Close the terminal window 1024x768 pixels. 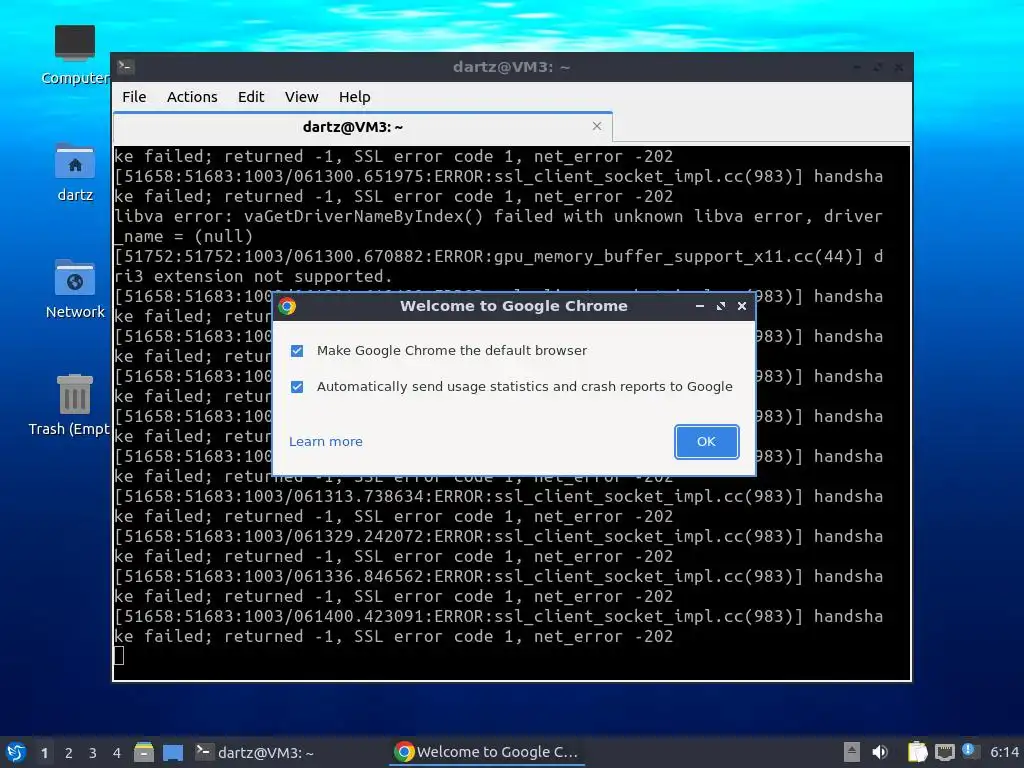click(899, 67)
